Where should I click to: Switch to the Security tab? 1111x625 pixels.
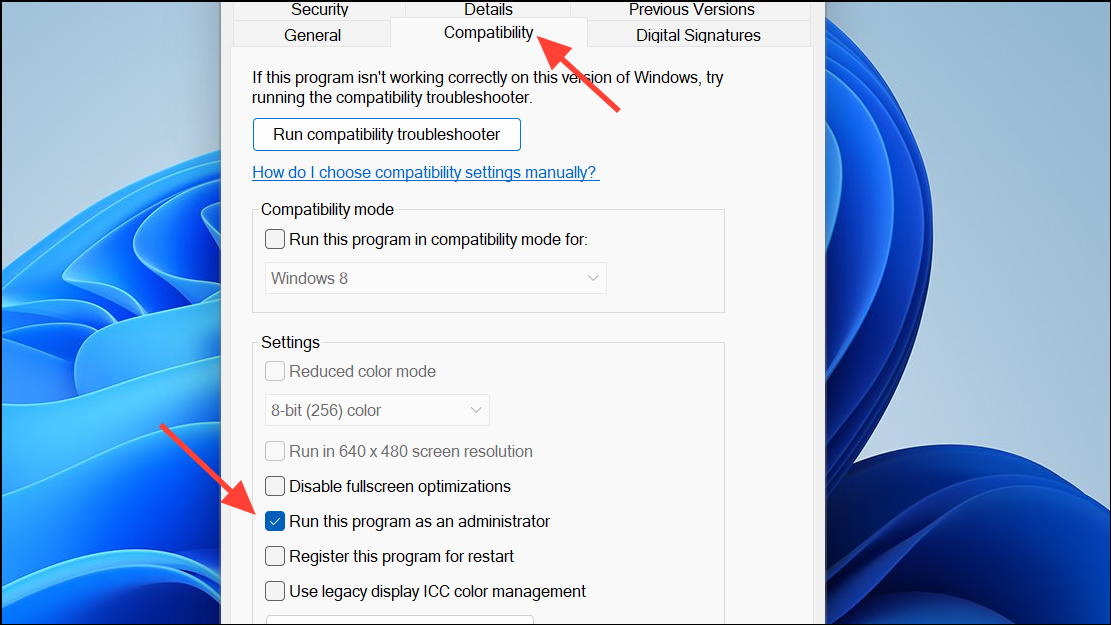tap(319, 9)
